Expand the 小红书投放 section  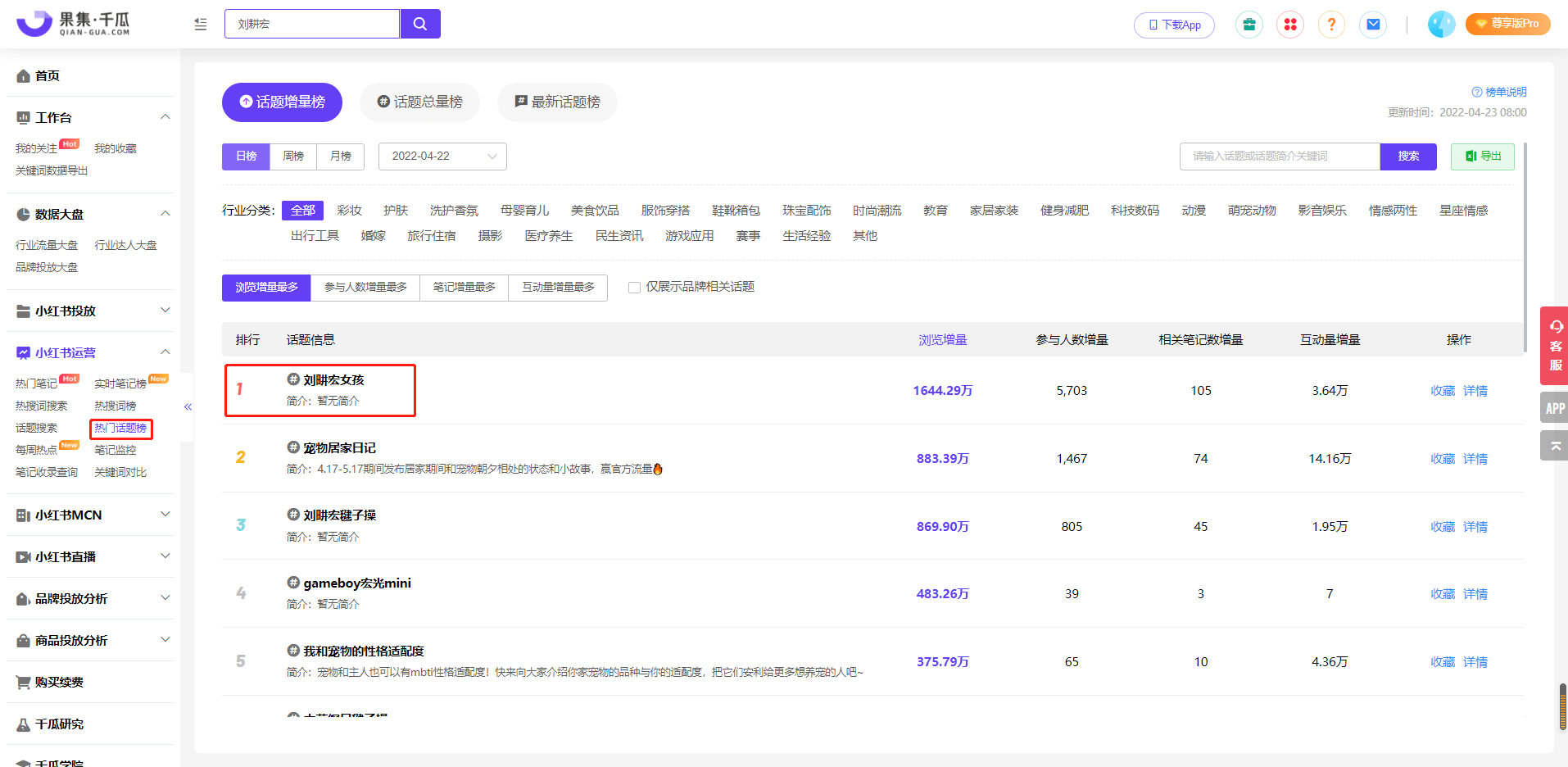165,311
